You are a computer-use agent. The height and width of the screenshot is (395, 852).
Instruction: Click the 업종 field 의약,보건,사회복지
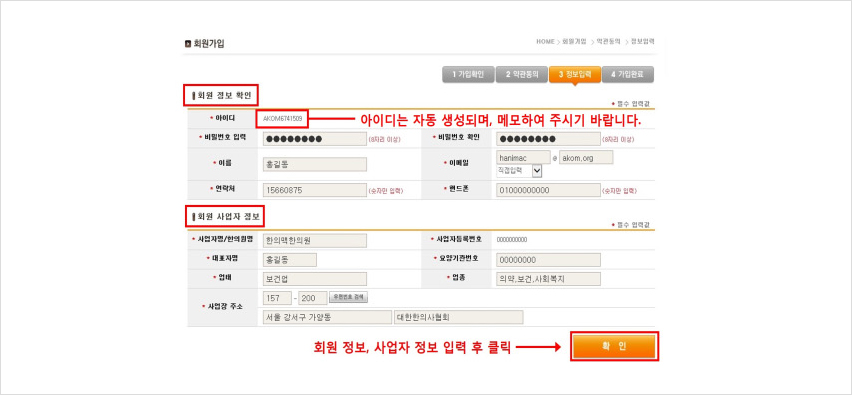[548, 279]
